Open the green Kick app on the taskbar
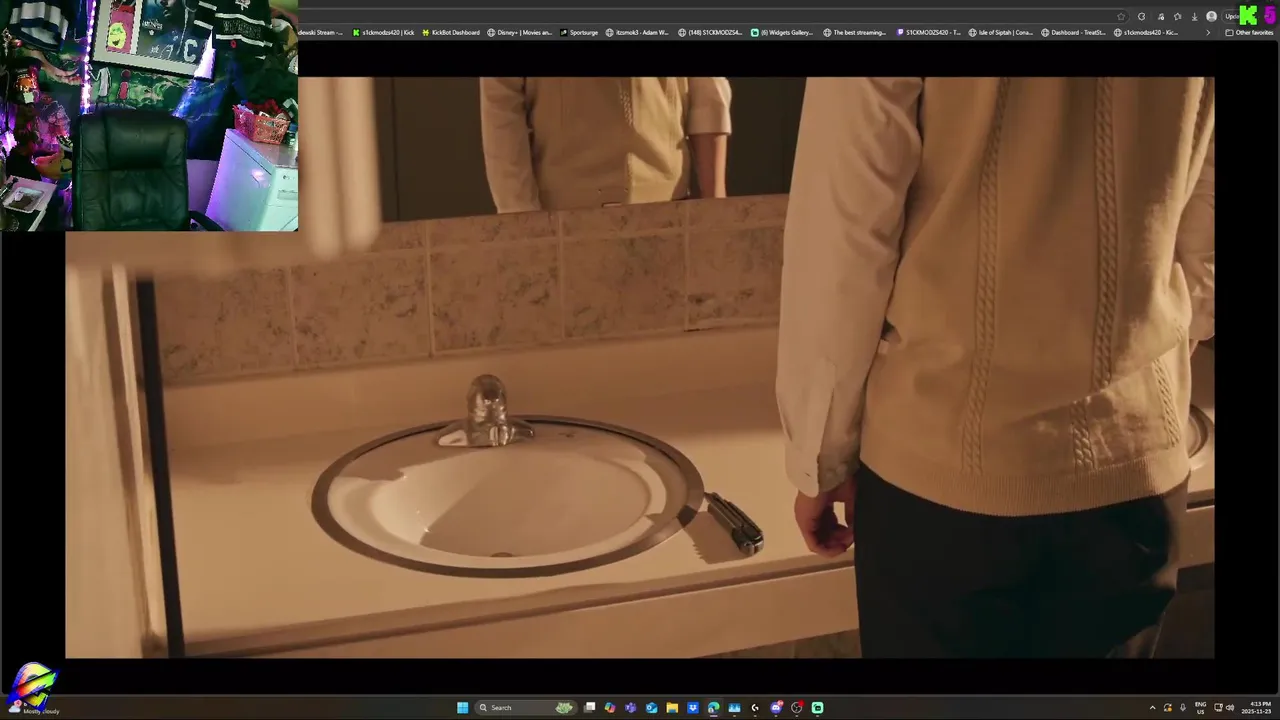 tap(817, 708)
